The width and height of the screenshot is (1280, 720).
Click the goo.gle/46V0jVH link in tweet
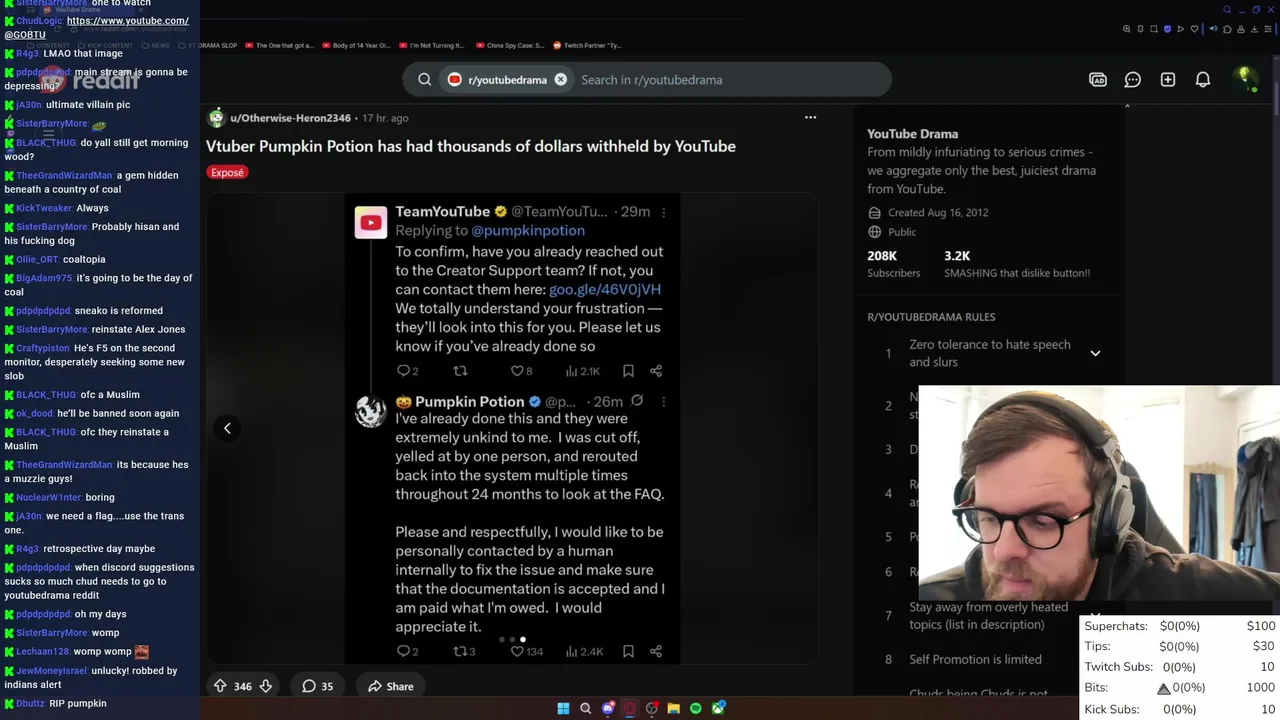tap(605, 289)
